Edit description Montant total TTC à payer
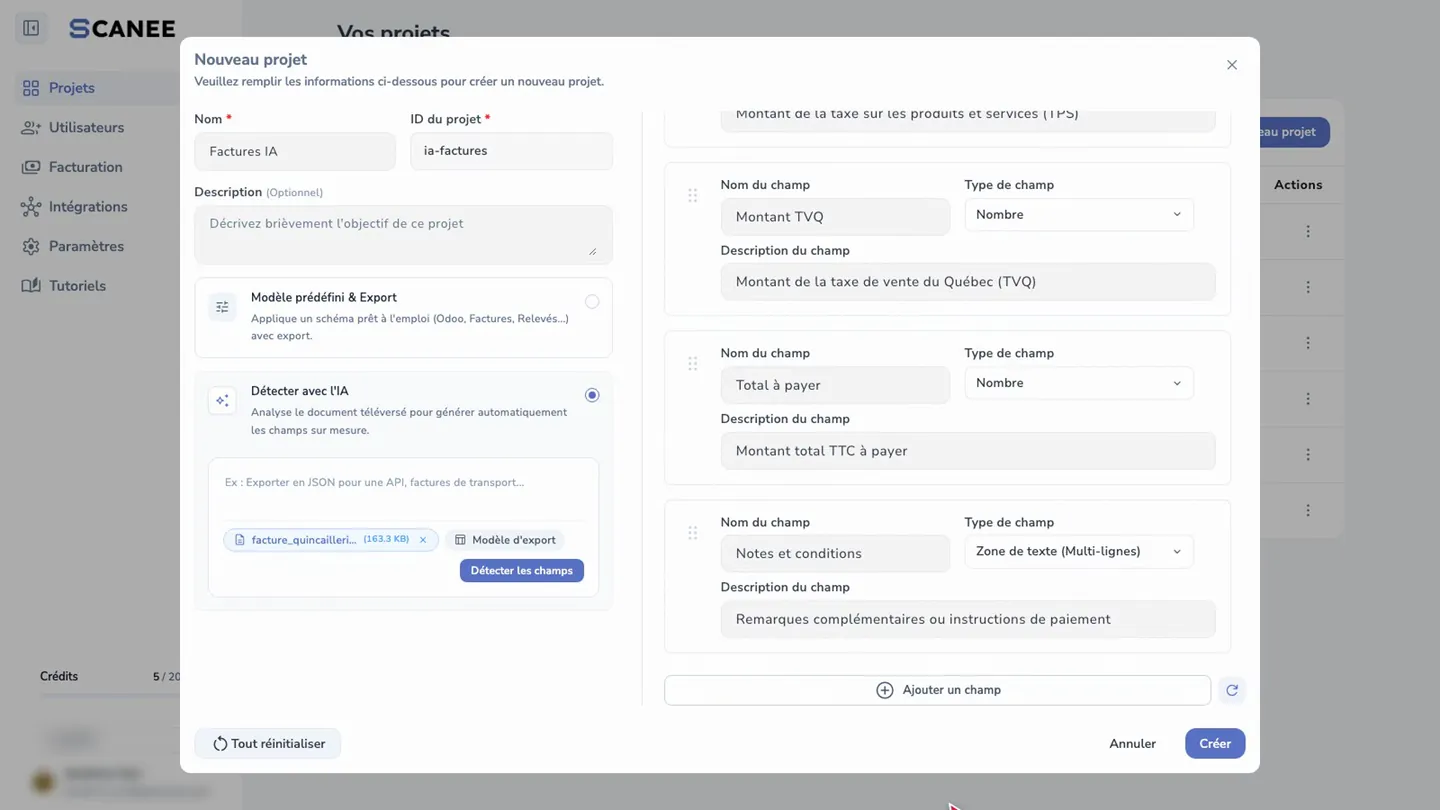 pyautogui.click(x=968, y=451)
